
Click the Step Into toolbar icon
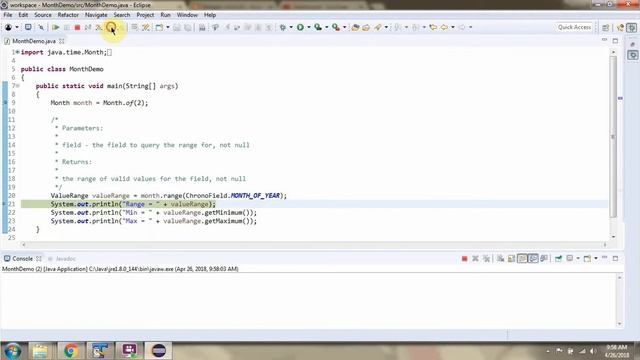point(99,27)
